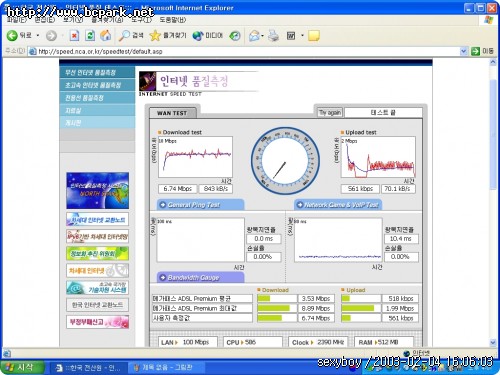
Task: Click the Download test graph
Action: coord(195,157)
